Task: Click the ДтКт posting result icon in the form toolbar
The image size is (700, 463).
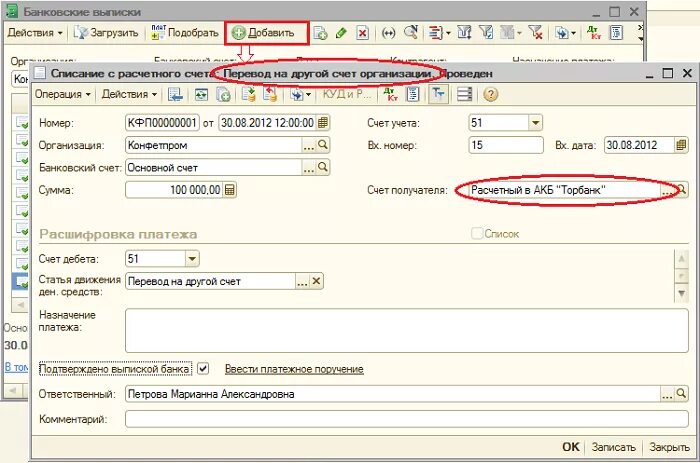Action: 391,94
